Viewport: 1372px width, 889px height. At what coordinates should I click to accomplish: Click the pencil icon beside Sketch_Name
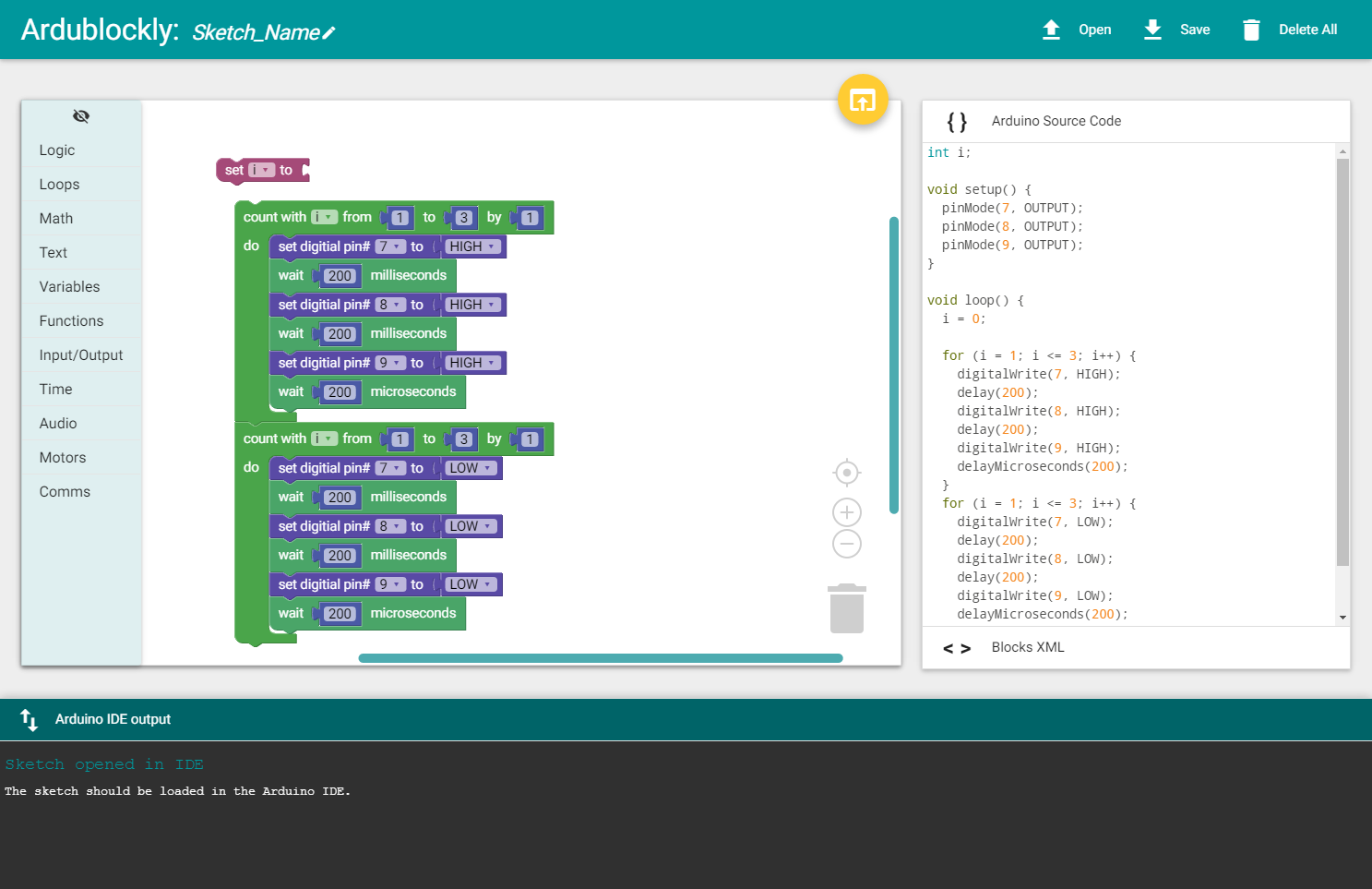coord(328,33)
